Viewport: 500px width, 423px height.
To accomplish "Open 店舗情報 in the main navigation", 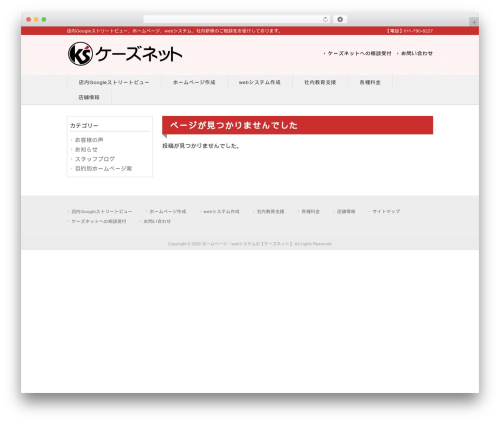I will [89, 97].
